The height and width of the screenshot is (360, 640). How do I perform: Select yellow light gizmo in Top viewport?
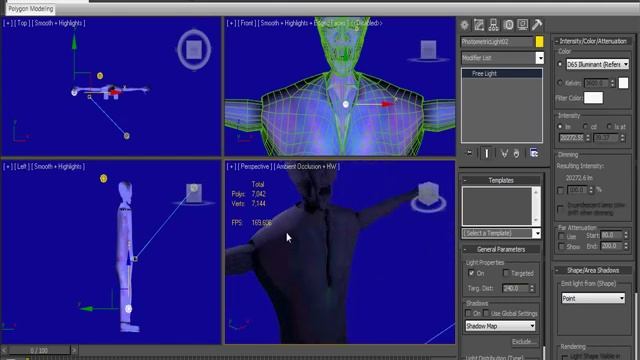click(100, 76)
